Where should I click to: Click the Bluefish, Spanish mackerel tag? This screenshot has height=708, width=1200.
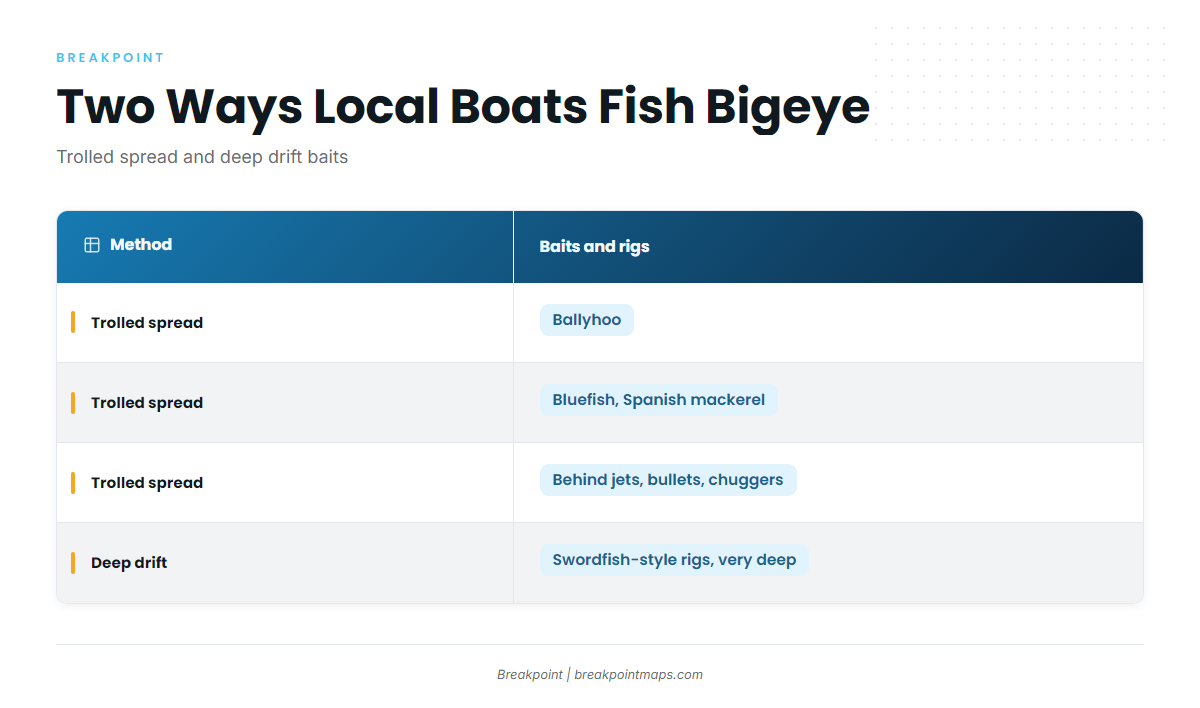point(659,400)
